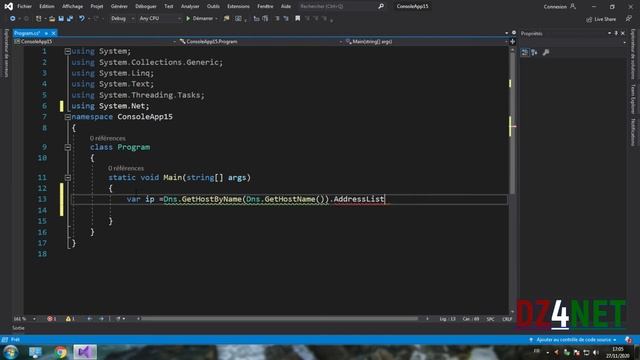The height and width of the screenshot is (360, 640).
Task: Open the Propriétés window options dropdown
Action: tap(609, 33)
